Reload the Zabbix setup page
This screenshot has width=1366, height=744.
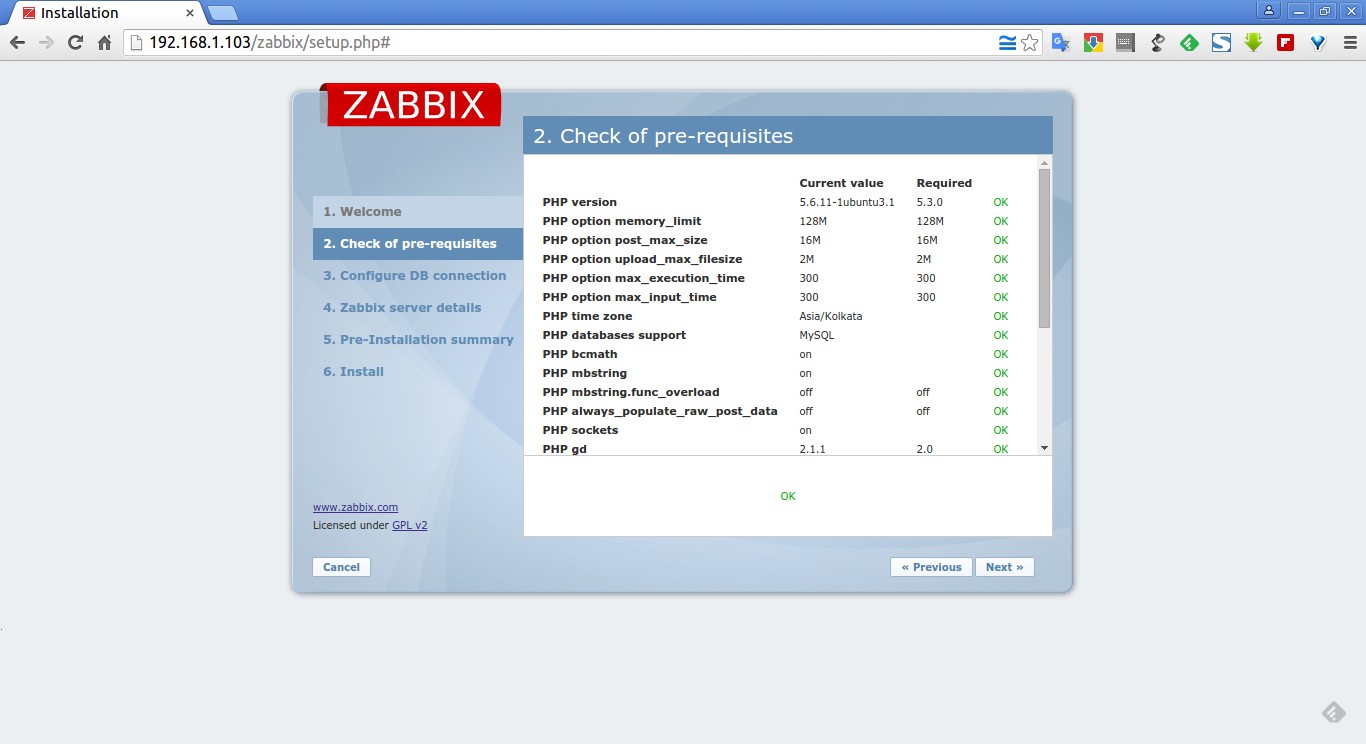(75, 43)
